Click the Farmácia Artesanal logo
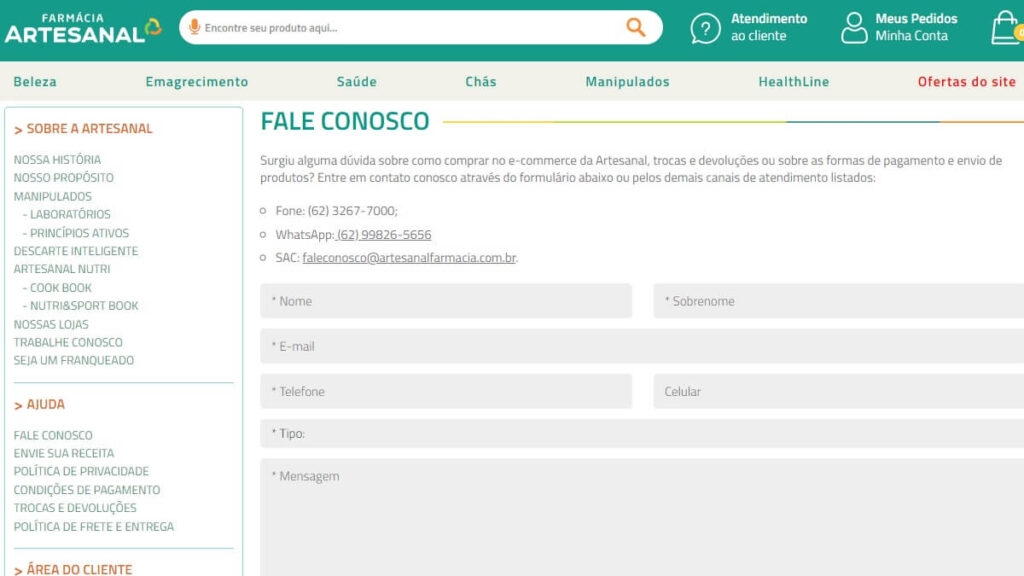Viewport: 1024px width, 576px height. point(83,28)
